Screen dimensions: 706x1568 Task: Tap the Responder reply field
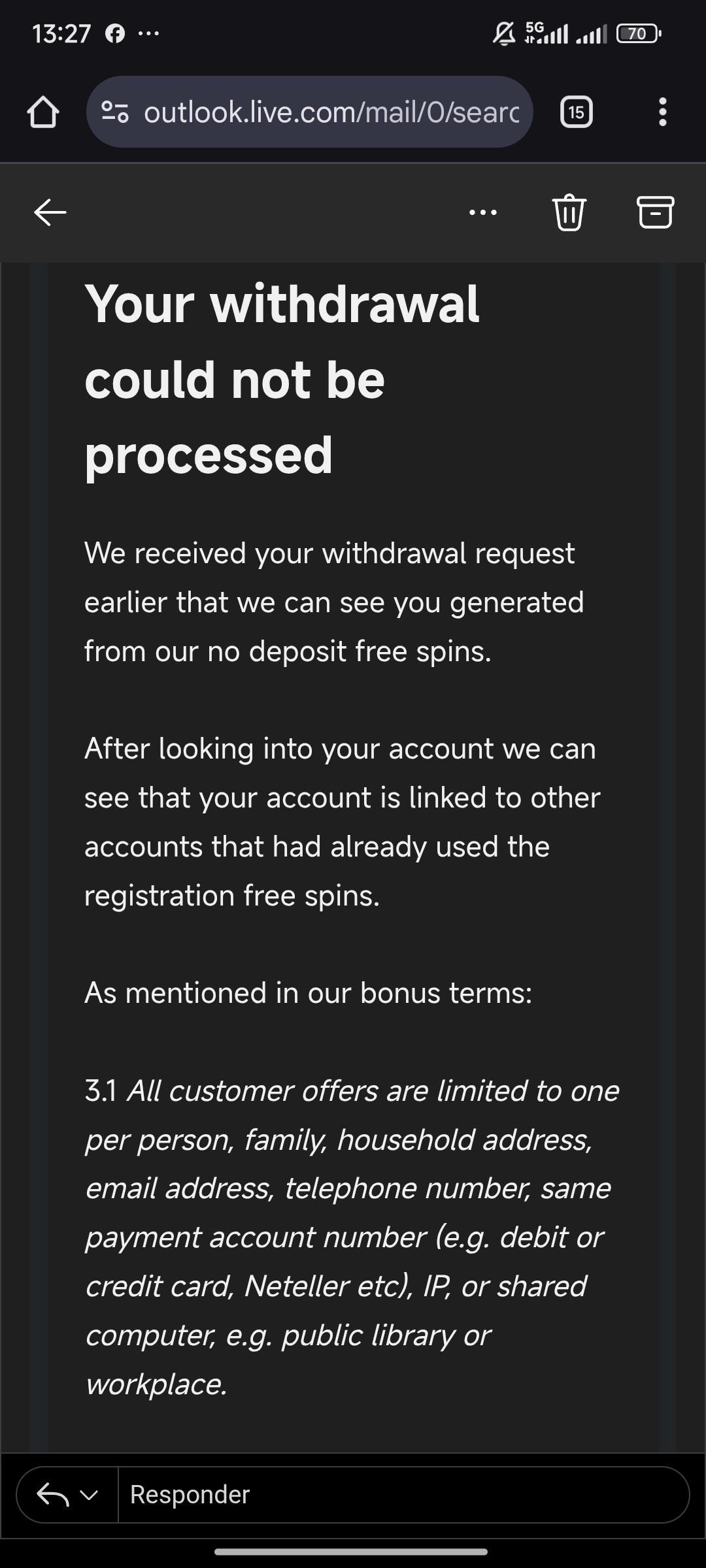[x=402, y=1494]
